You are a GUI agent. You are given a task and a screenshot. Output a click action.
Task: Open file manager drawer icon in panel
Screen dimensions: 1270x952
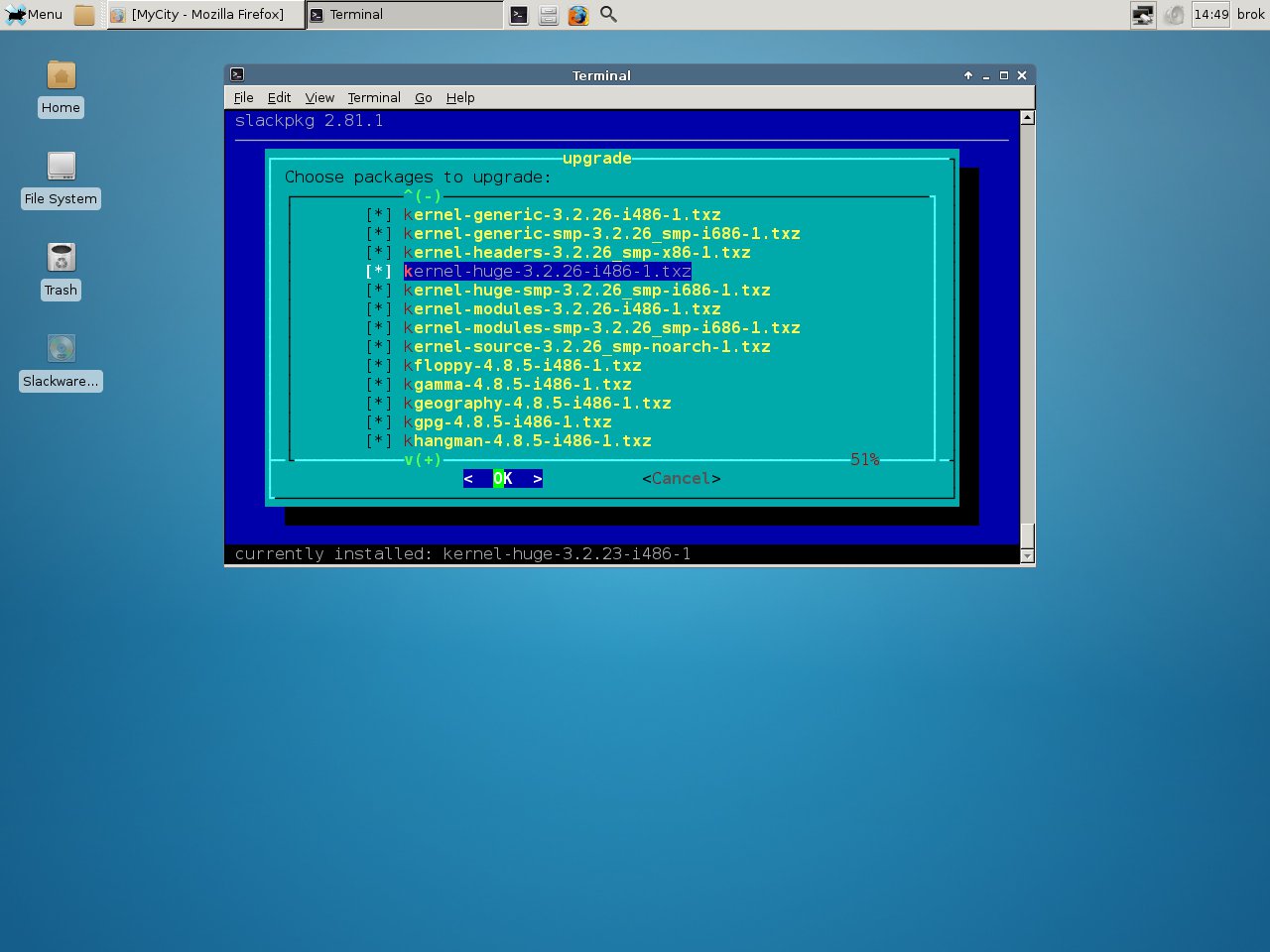(x=549, y=15)
